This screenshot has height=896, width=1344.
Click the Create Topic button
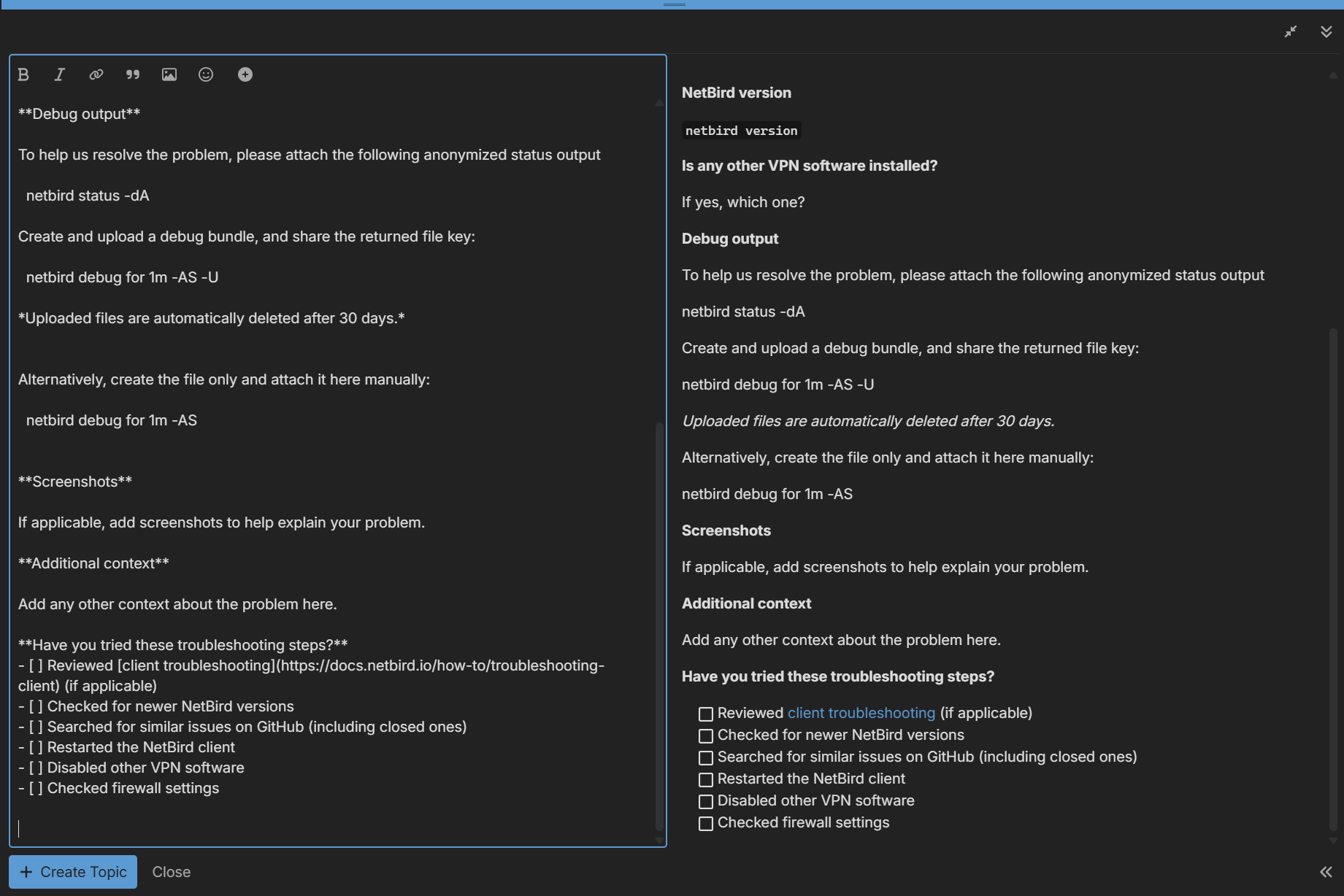(x=73, y=872)
